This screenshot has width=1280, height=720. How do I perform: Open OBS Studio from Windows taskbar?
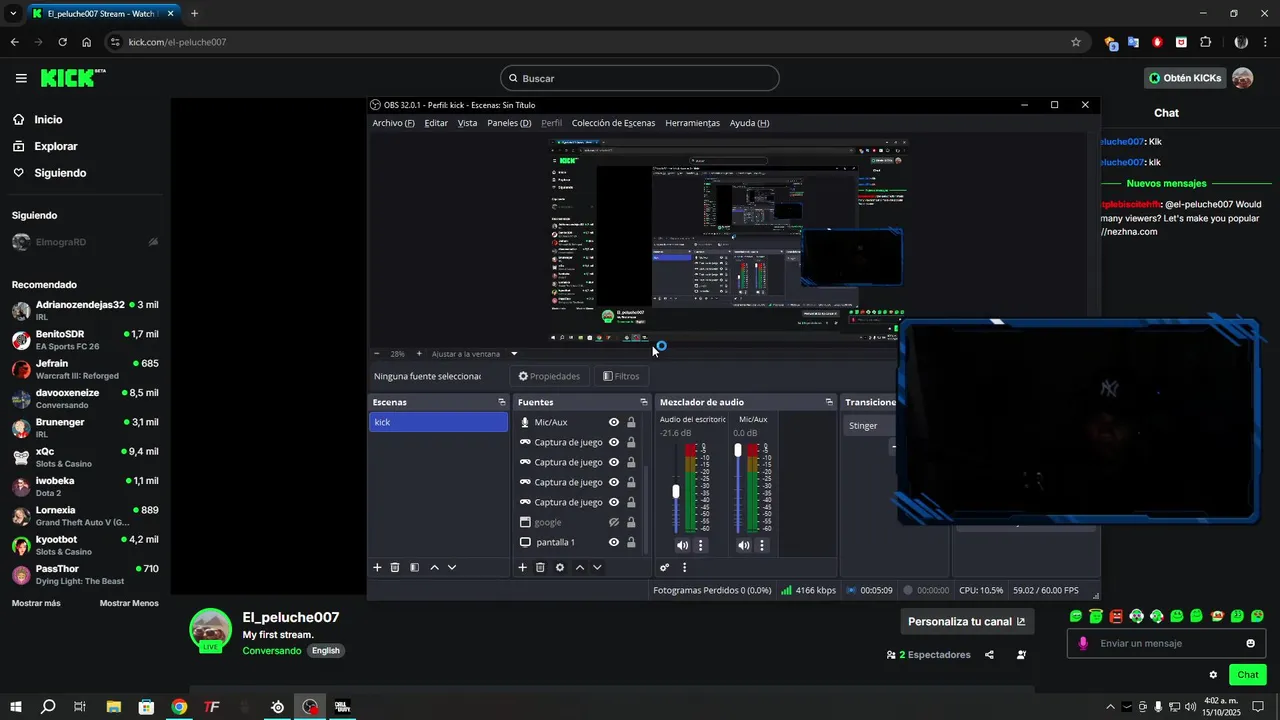pyautogui.click(x=310, y=707)
